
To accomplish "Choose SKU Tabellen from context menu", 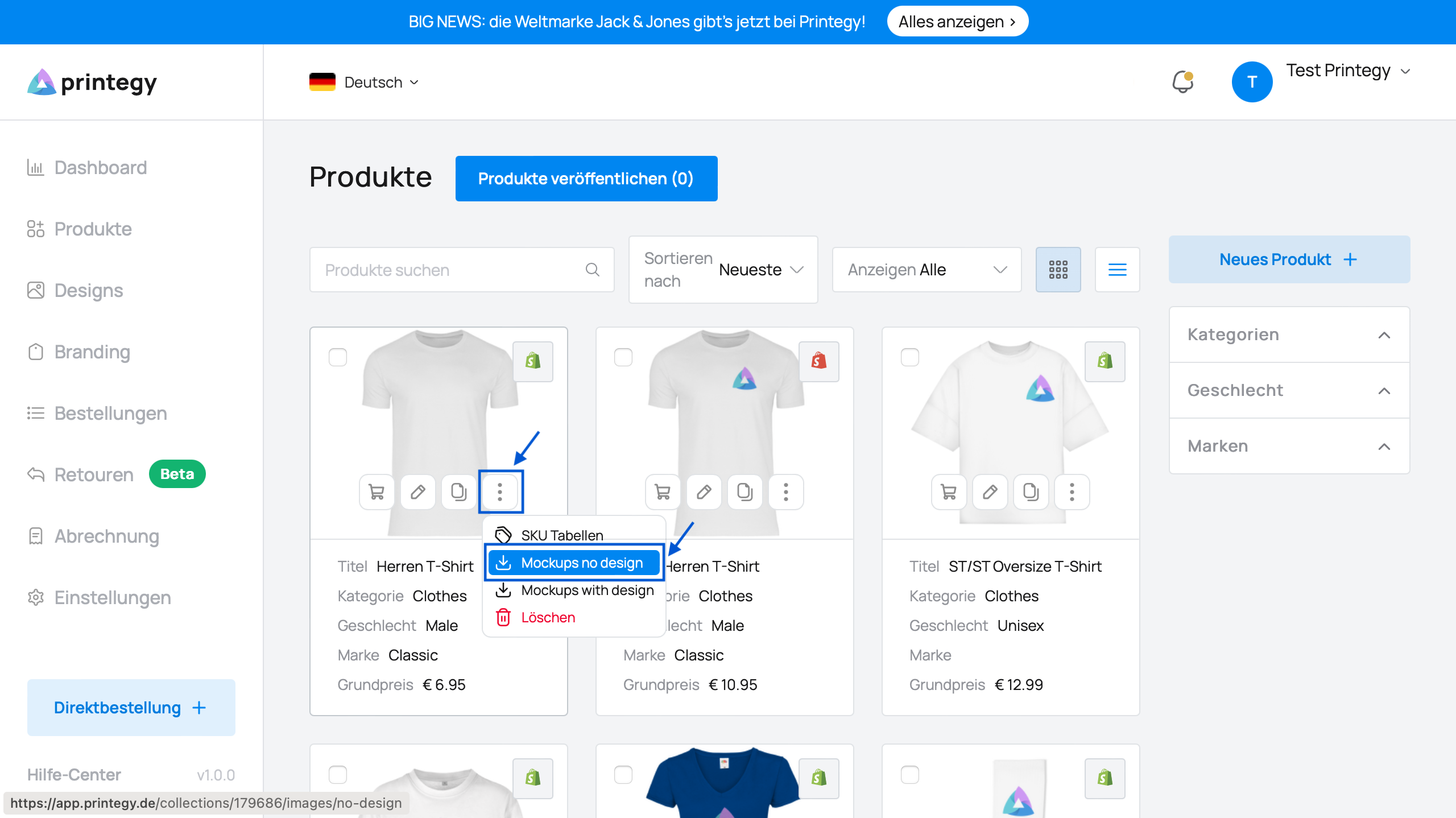I will tap(574, 535).
